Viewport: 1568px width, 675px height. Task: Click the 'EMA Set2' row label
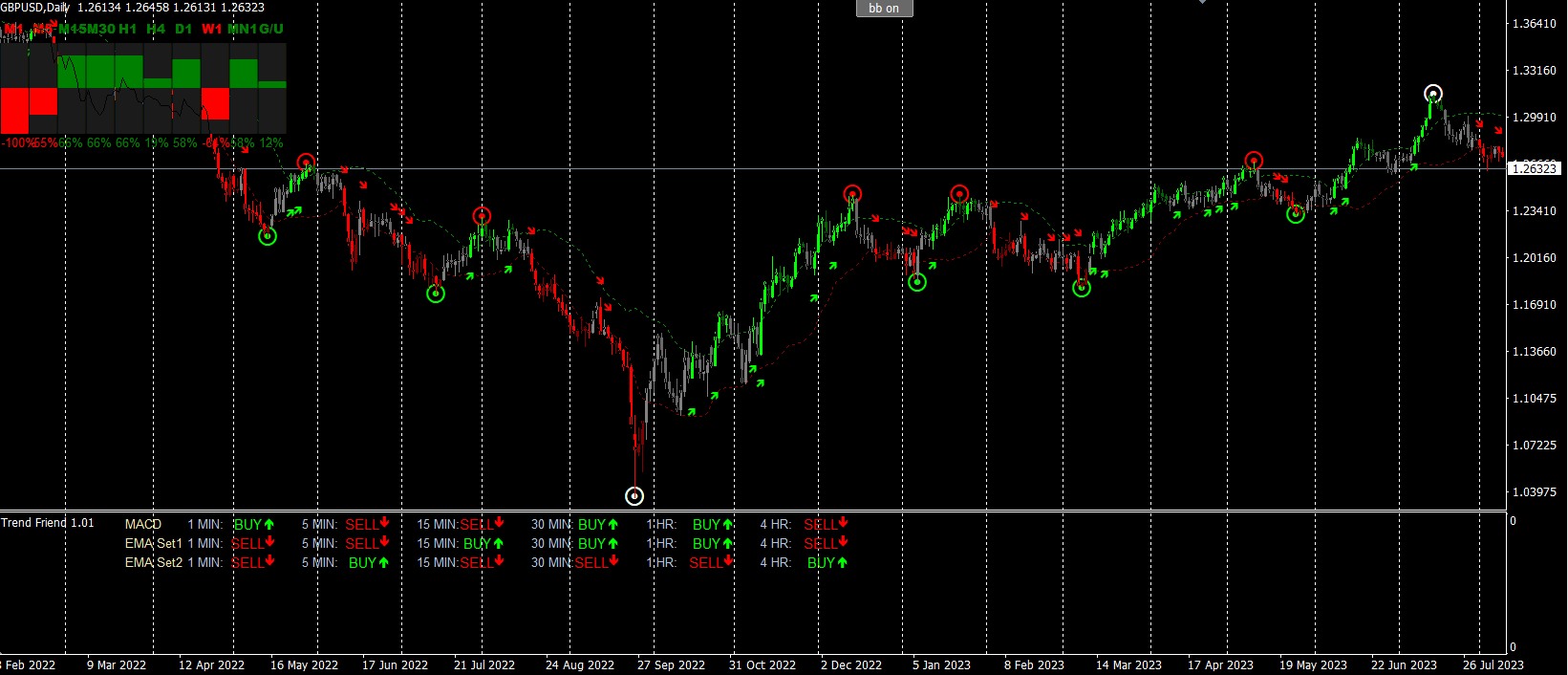pyautogui.click(x=154, y=562)
